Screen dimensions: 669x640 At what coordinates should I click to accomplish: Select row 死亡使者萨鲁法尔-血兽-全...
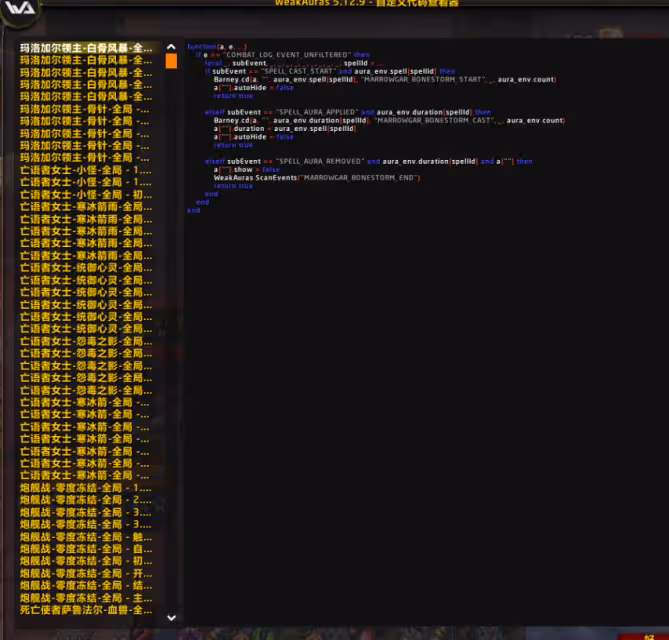click(x=86, y=610)
